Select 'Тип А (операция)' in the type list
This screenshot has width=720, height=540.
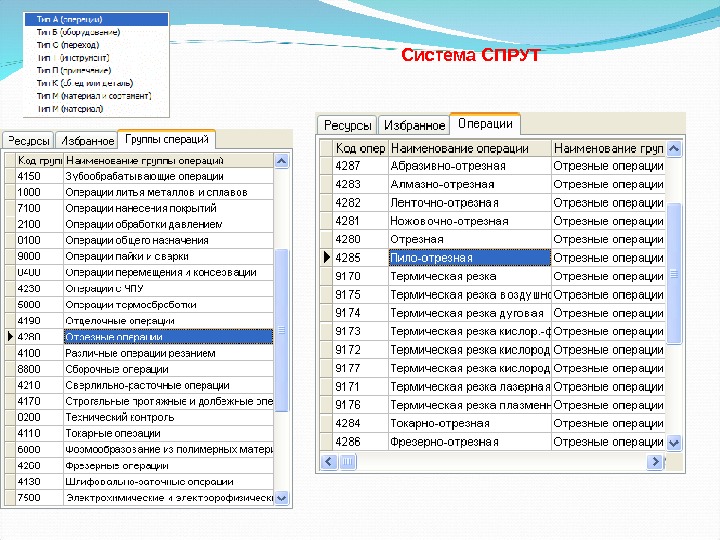[x=96, y=19]
